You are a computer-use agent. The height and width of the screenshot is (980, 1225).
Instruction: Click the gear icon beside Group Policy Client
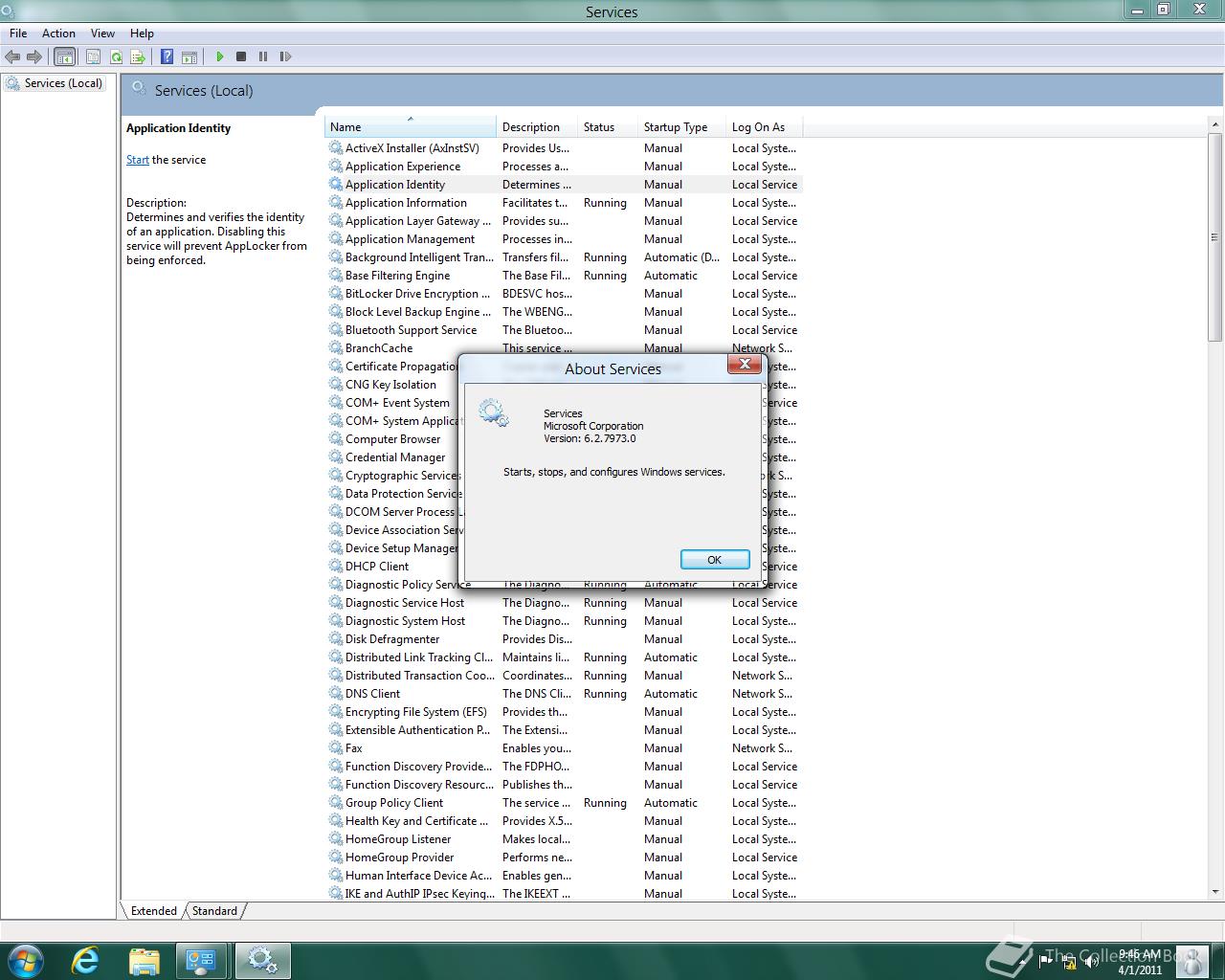[x=335, y=802]
